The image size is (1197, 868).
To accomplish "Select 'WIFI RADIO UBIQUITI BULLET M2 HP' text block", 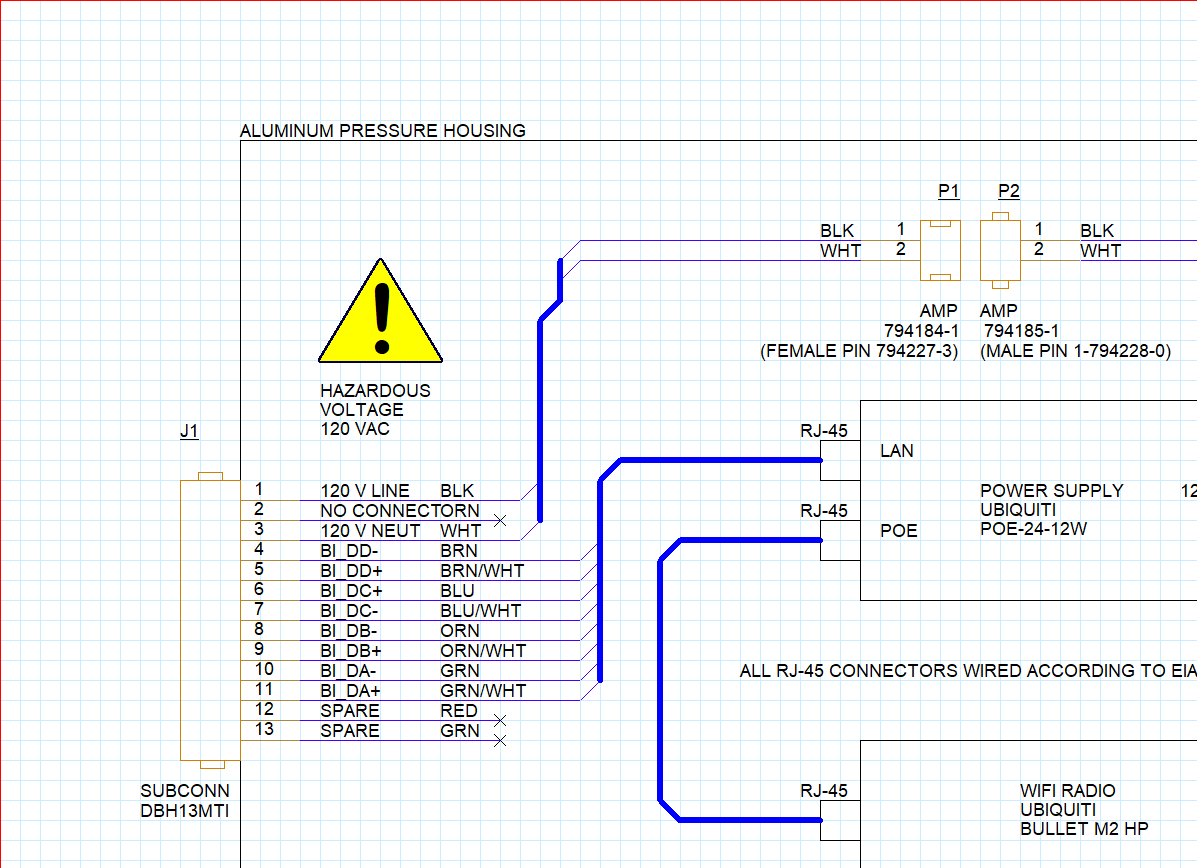I will (1084, 810).
